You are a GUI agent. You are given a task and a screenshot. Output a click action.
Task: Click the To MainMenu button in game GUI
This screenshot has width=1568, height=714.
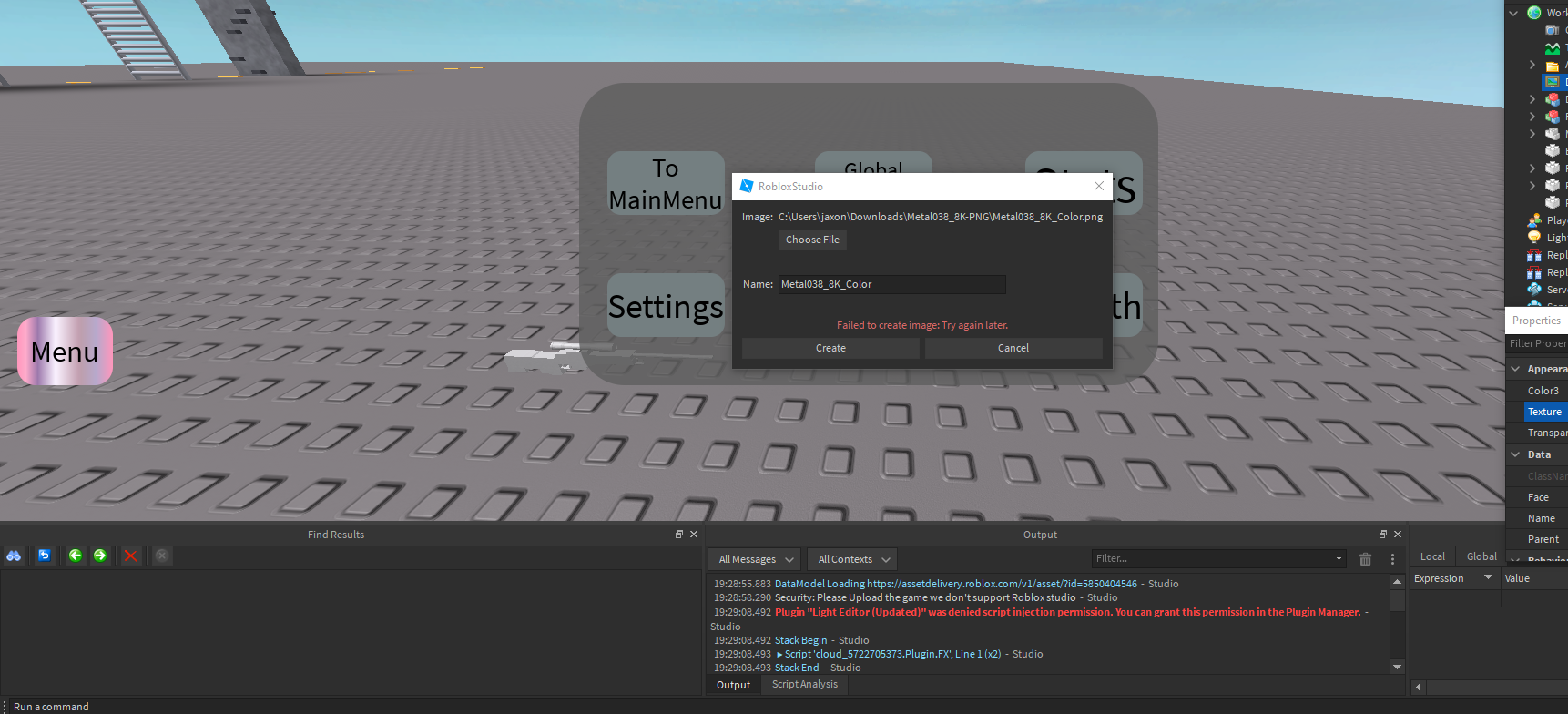(x=666, y=183)
